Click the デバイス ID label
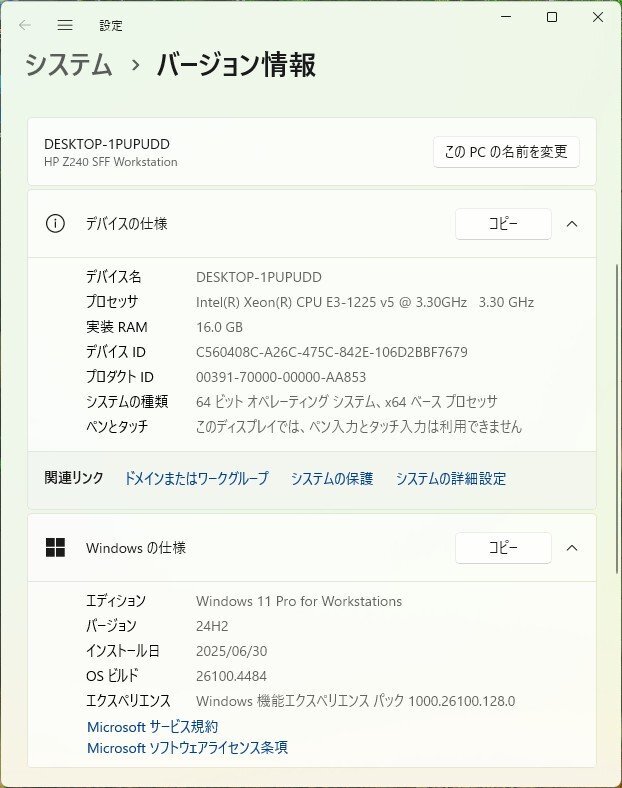The width and height of the screenshot is (622, 788). point(116,352)
